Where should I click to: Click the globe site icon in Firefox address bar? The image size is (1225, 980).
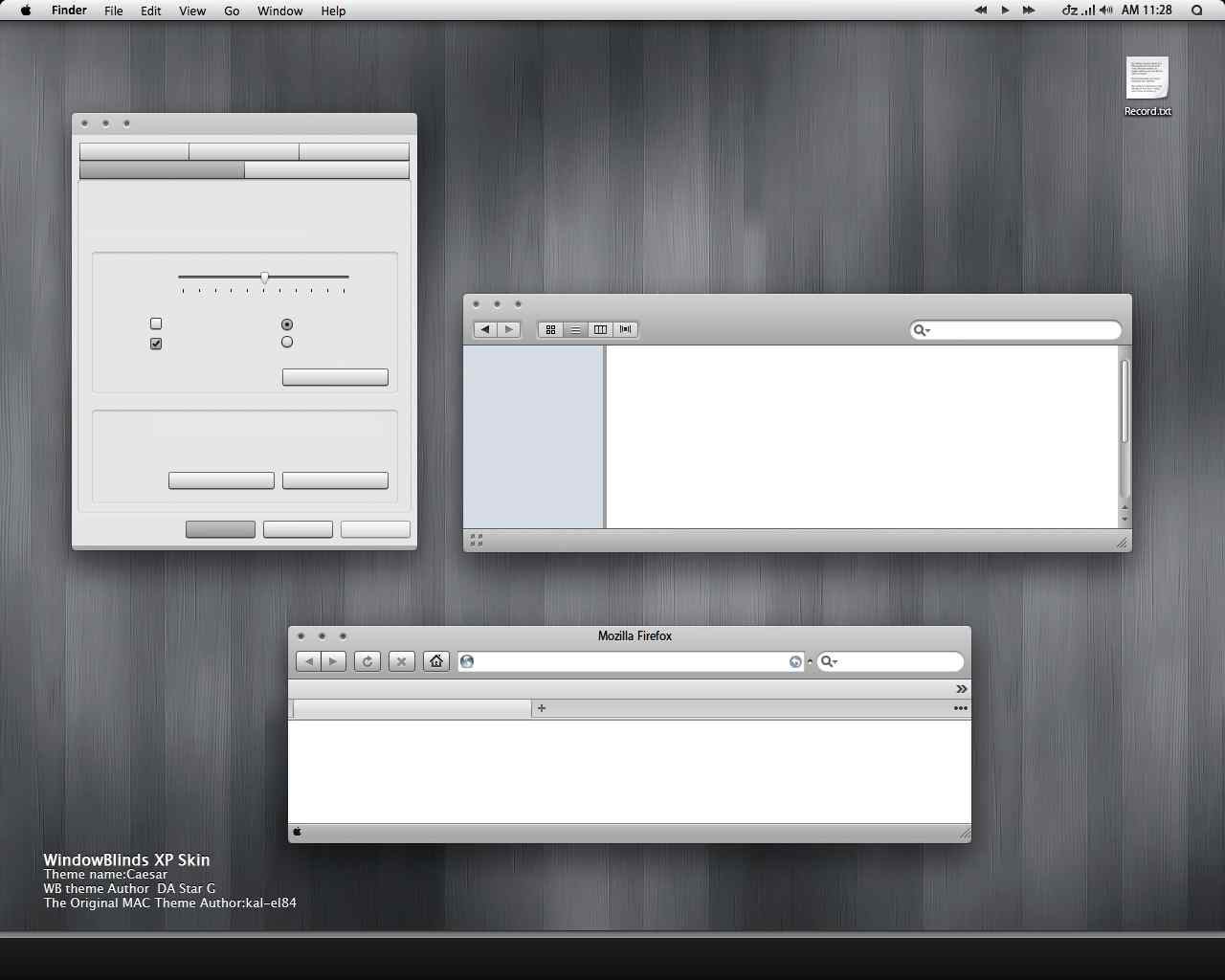[x=467, y=661]
